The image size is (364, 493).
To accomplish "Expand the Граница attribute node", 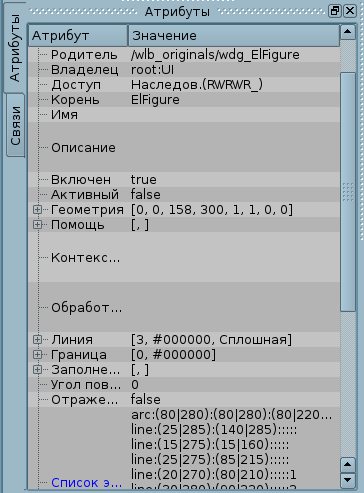I will point(37,355).
